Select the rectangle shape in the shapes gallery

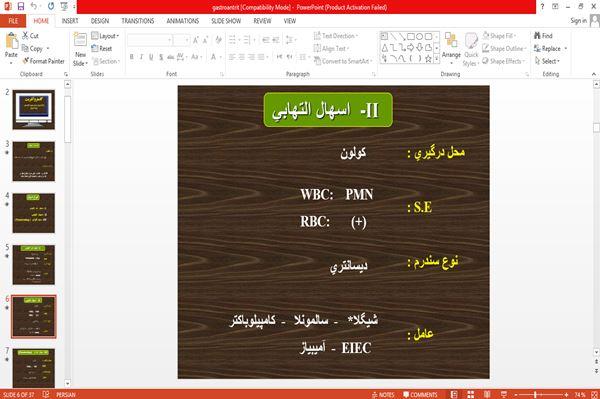[x=411, y=36]
